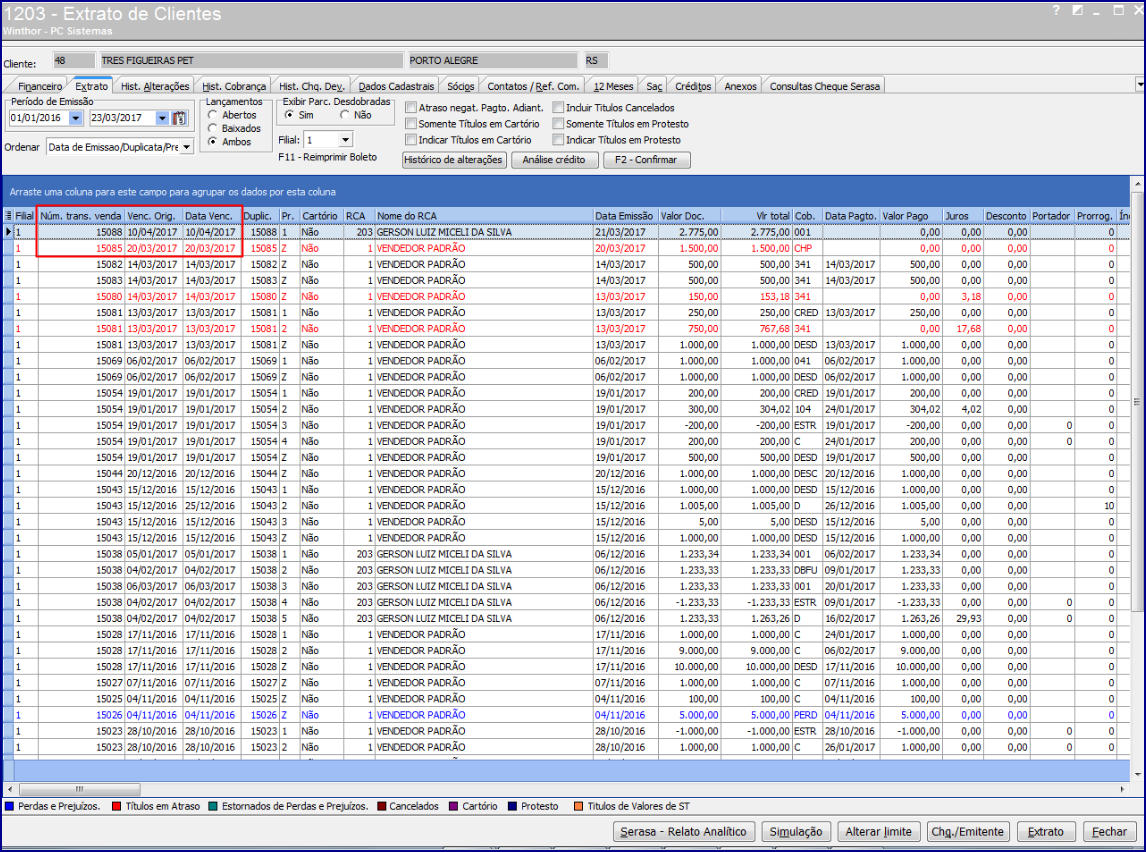Sort by the Data Emissão column header
1146x852 pixels.
coord(625,216)
